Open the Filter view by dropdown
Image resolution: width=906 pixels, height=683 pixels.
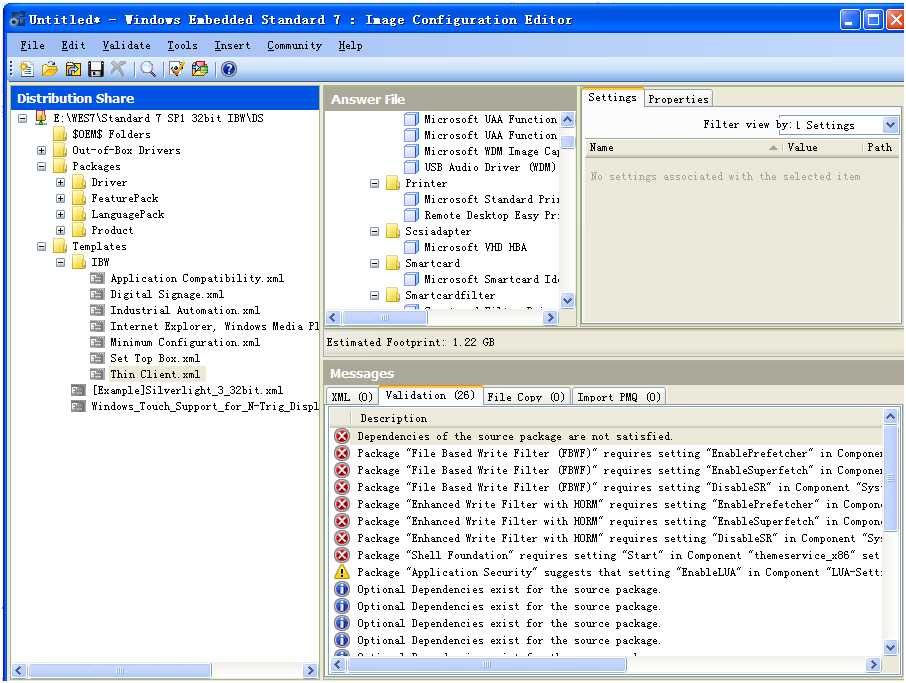pos(890,125)
